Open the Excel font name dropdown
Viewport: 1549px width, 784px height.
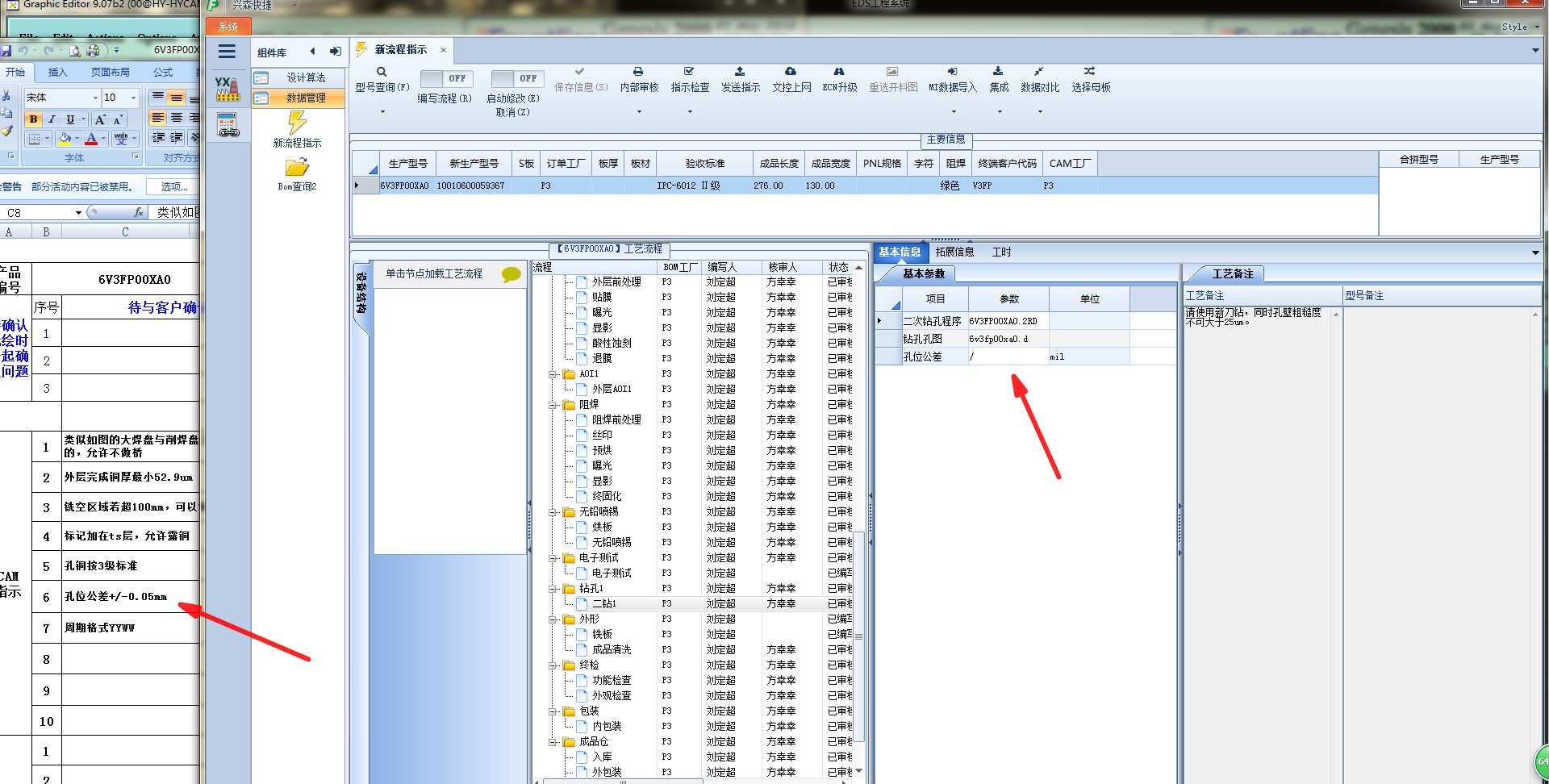click(x=95, y=98)
